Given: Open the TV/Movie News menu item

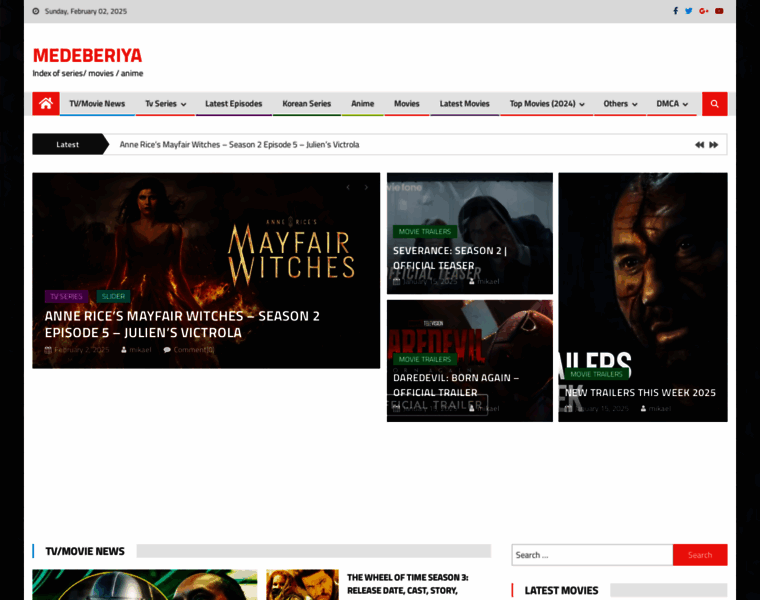Looking at the screenshot, I should click(x=97, y=104).
